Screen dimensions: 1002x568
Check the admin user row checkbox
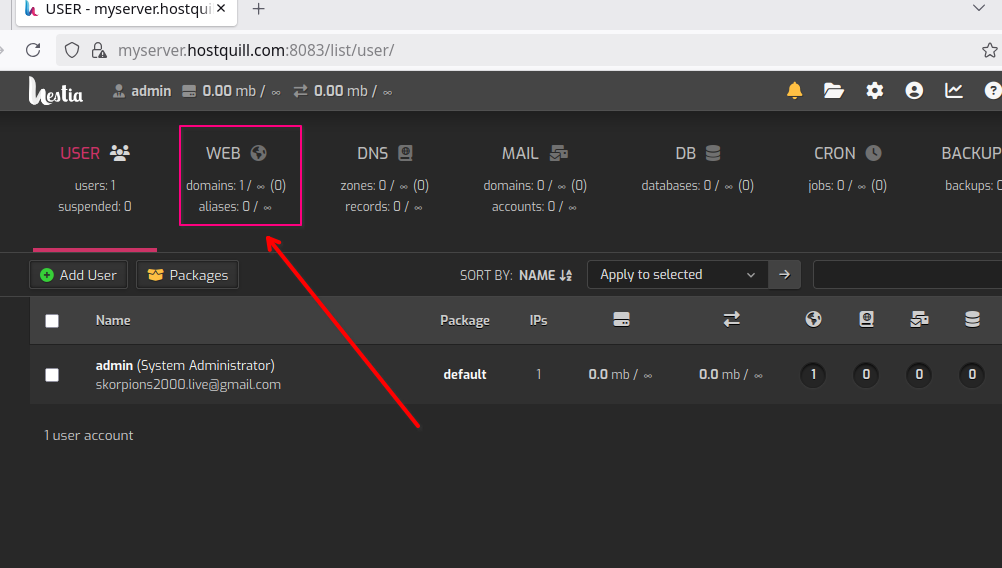coord(52,375)
